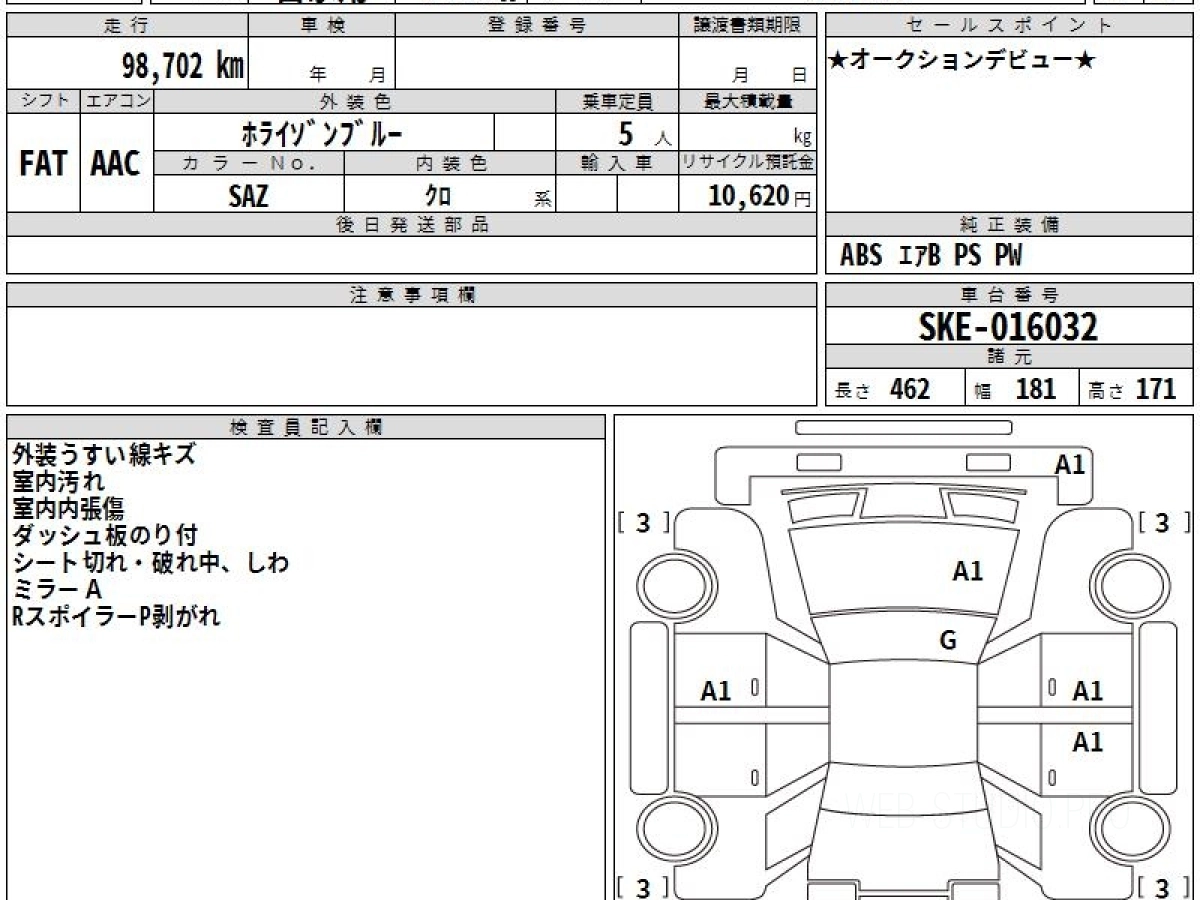Click the 譲渡書類期限 header
Screen dimensions: 1200x900
747,26
